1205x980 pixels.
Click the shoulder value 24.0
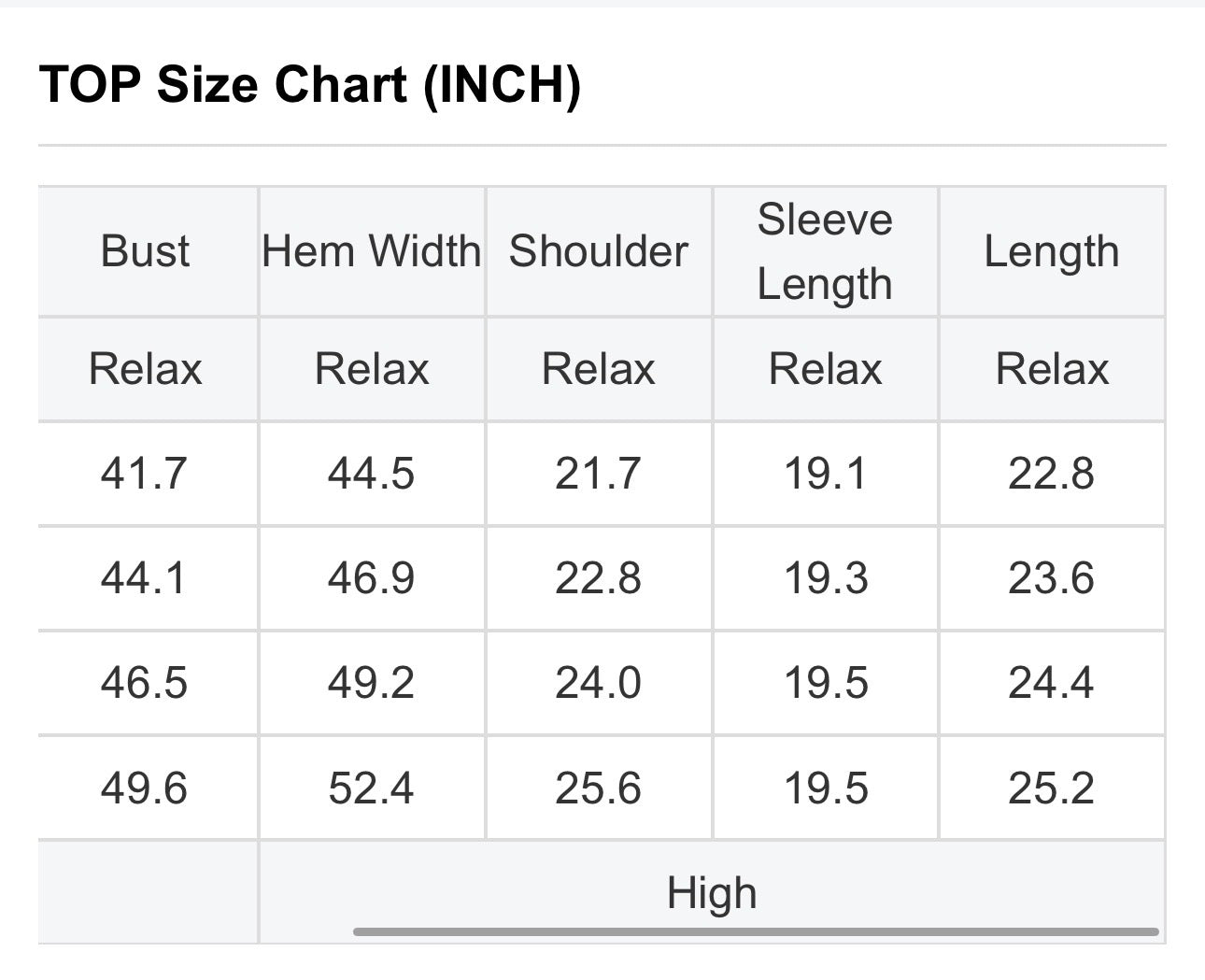pos(599,683)
